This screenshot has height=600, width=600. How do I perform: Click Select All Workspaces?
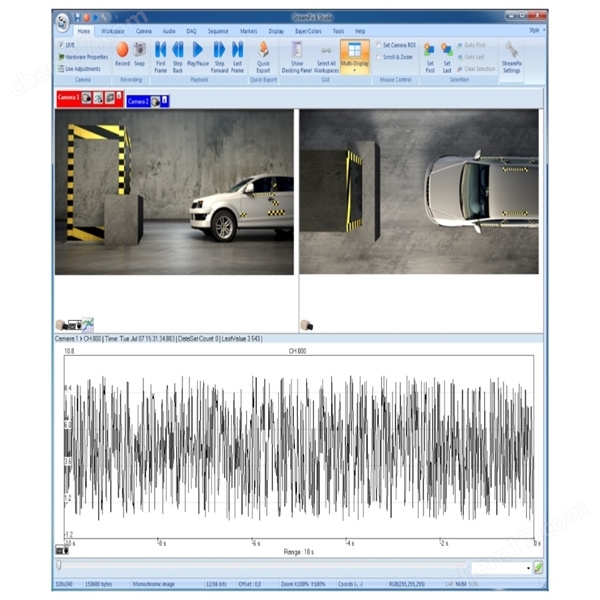(326, 57)
